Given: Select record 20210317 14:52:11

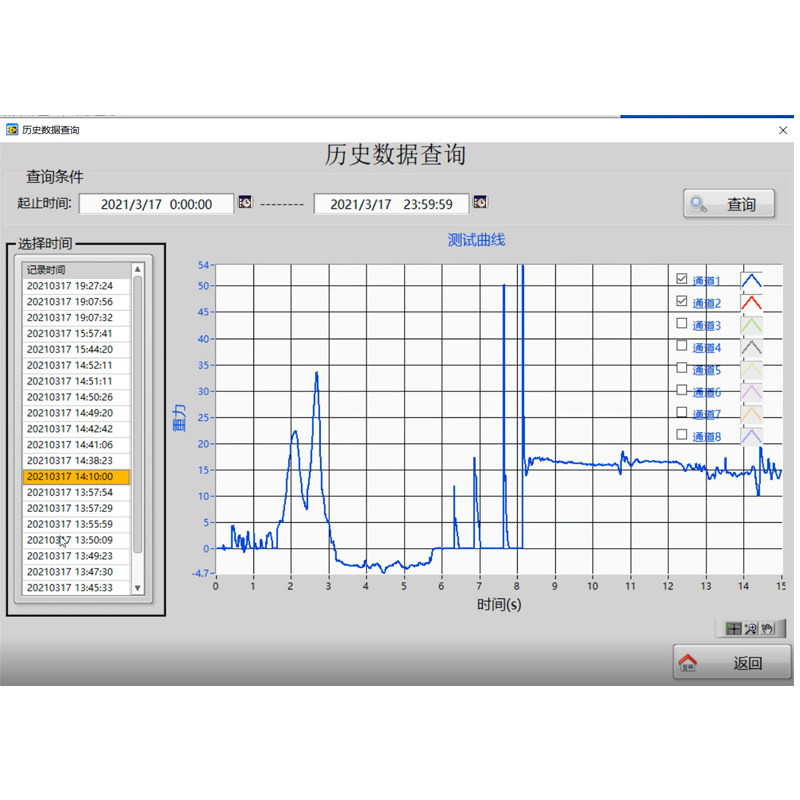Looking at the screenshot, I should click(77, 365).
